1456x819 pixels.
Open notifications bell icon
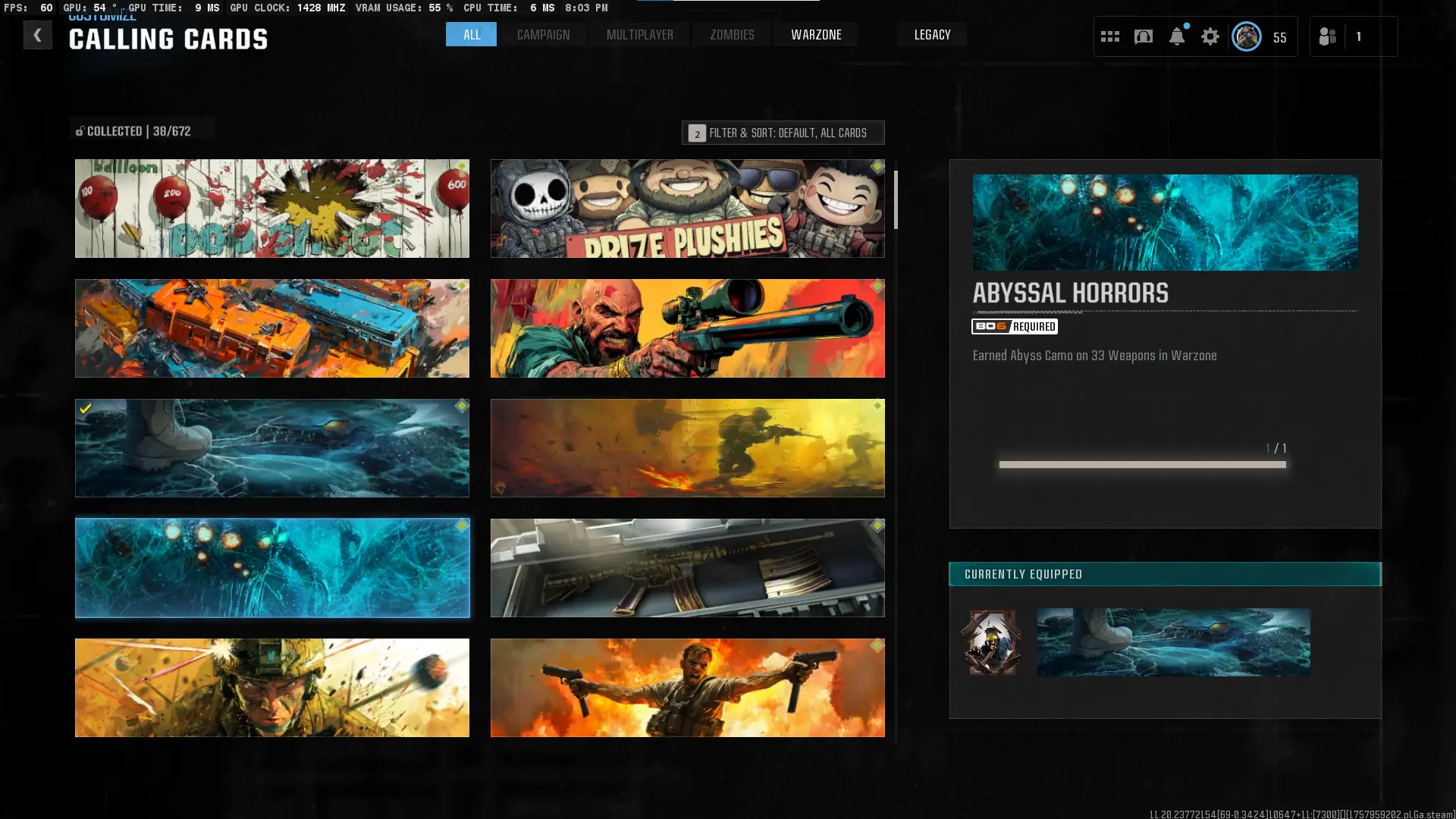(x=1176, y=36)
